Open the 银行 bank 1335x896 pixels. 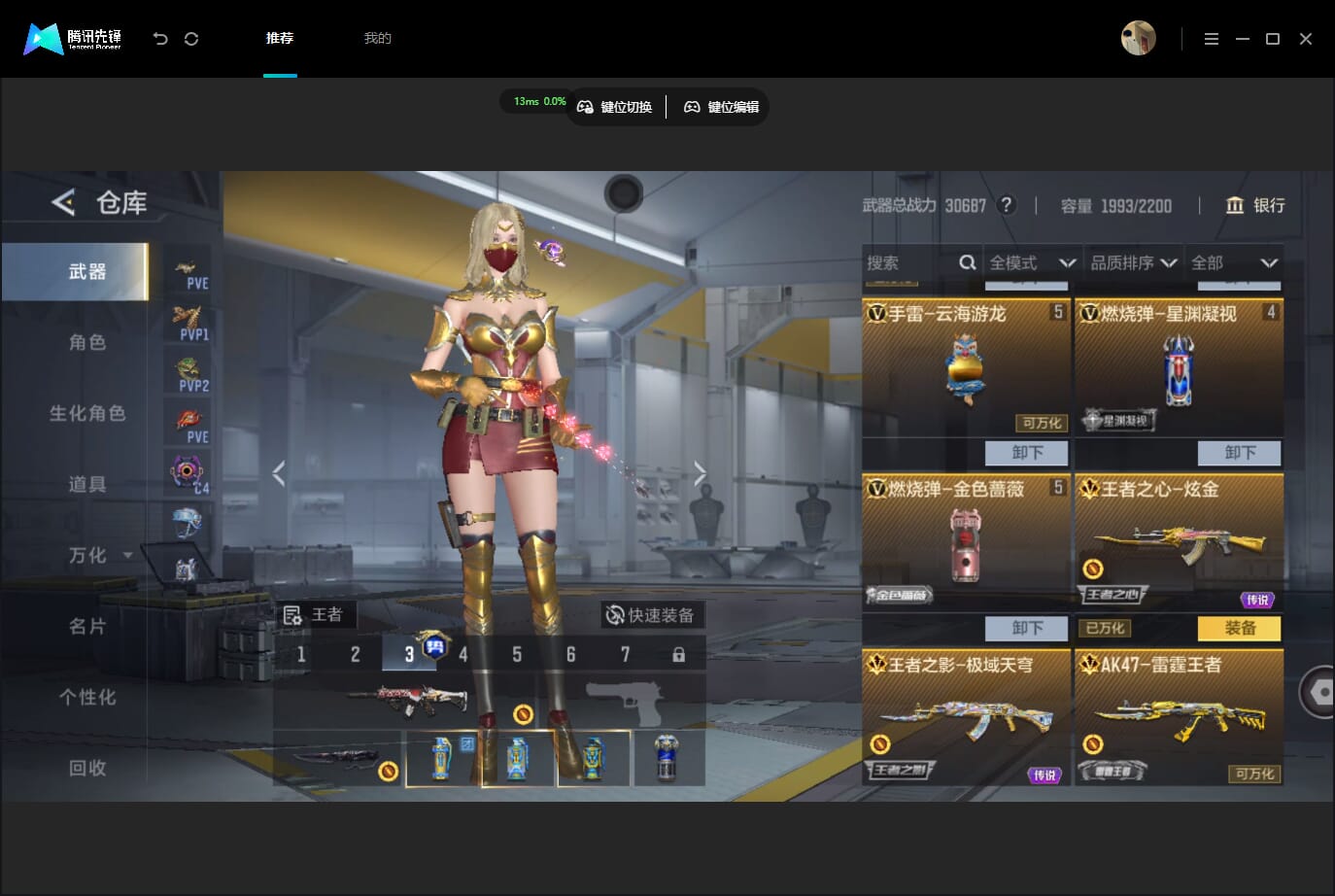pyautogui.click(x=1255, y=205)
